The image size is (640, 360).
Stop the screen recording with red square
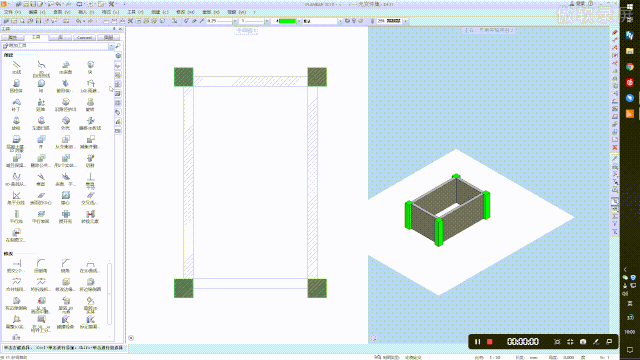pos(490,342)
